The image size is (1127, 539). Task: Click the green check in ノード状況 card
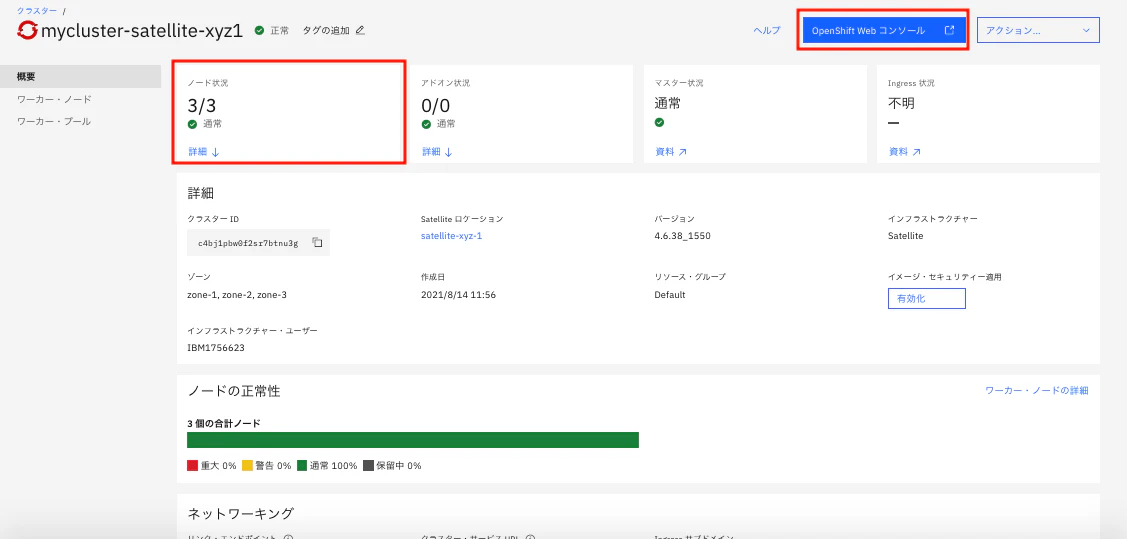[192, 124]
